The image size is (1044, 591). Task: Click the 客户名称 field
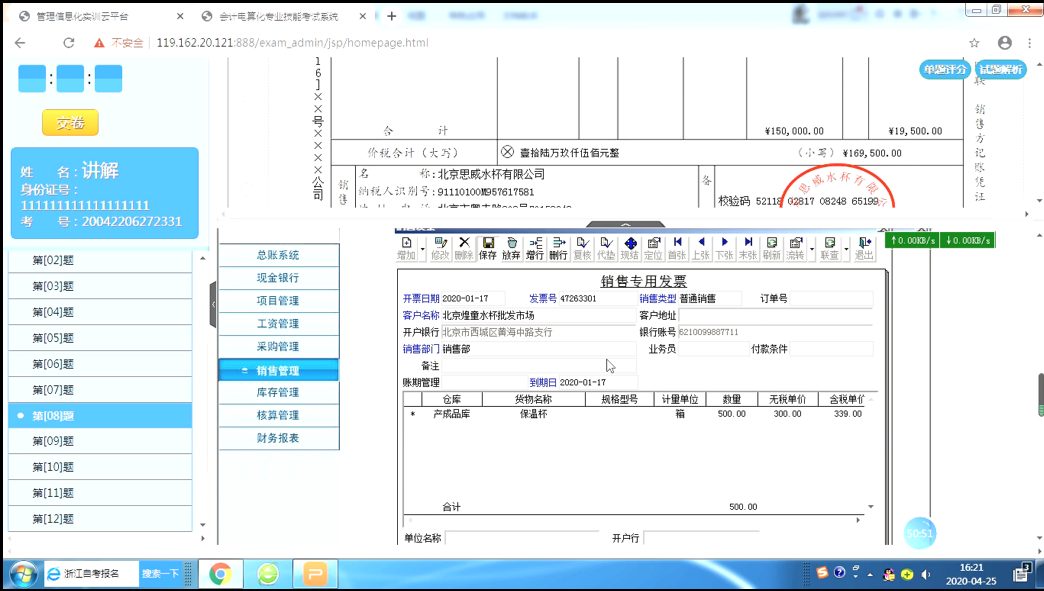(x=538, y=315)
